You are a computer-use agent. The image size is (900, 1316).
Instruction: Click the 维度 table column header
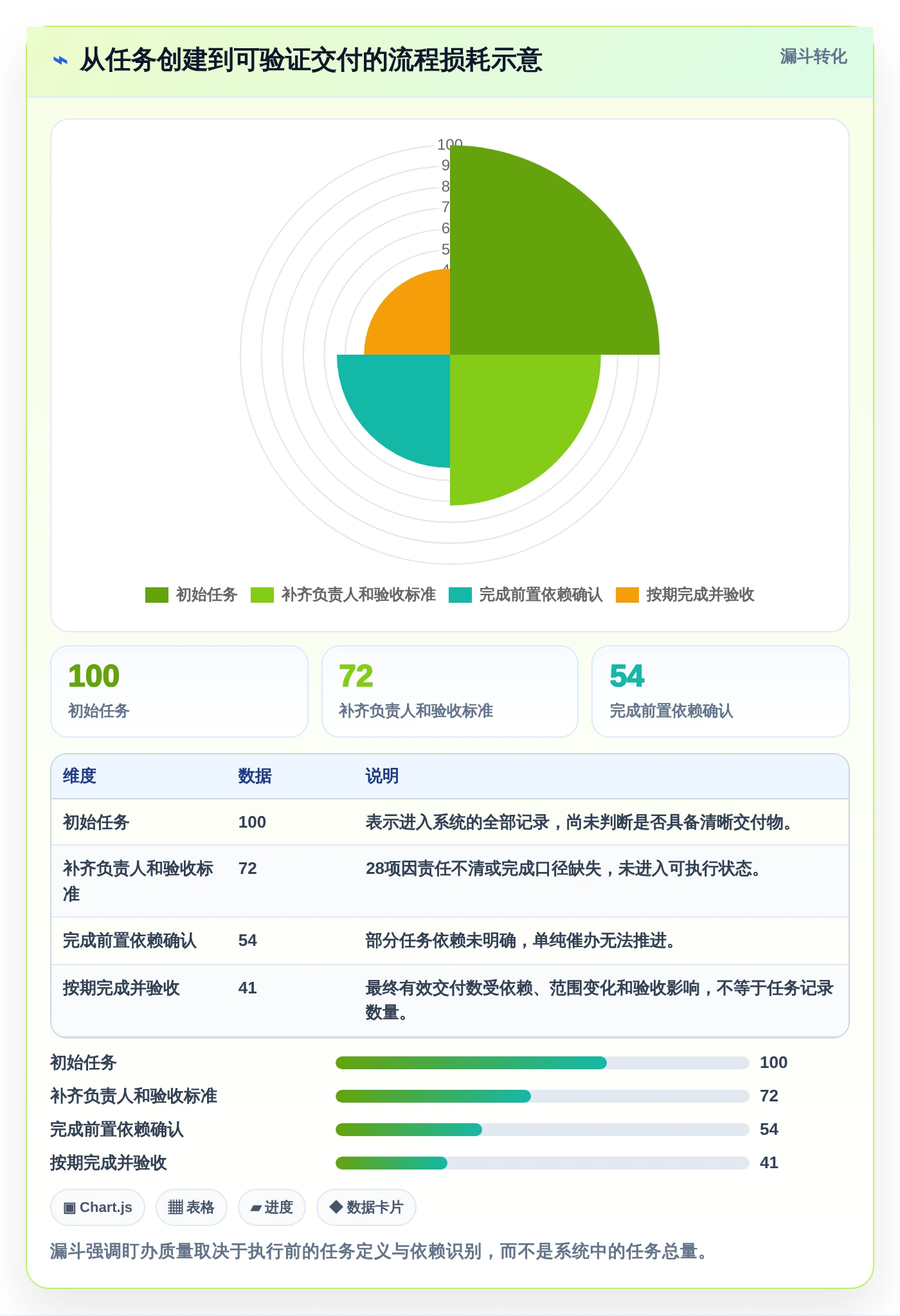click(x=80, y=776)
